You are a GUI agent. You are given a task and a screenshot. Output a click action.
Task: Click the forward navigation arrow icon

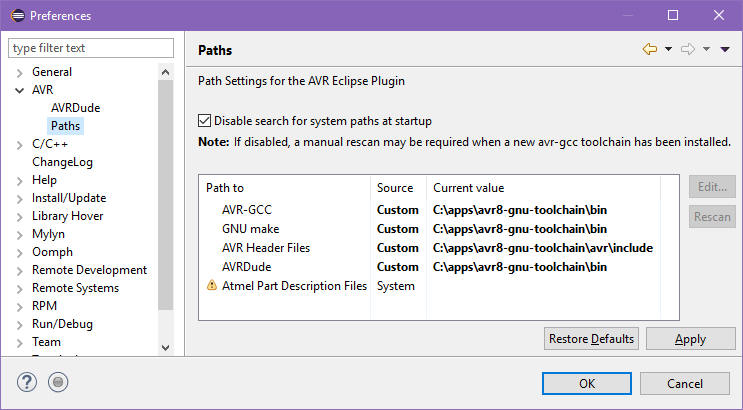[688, 49]
